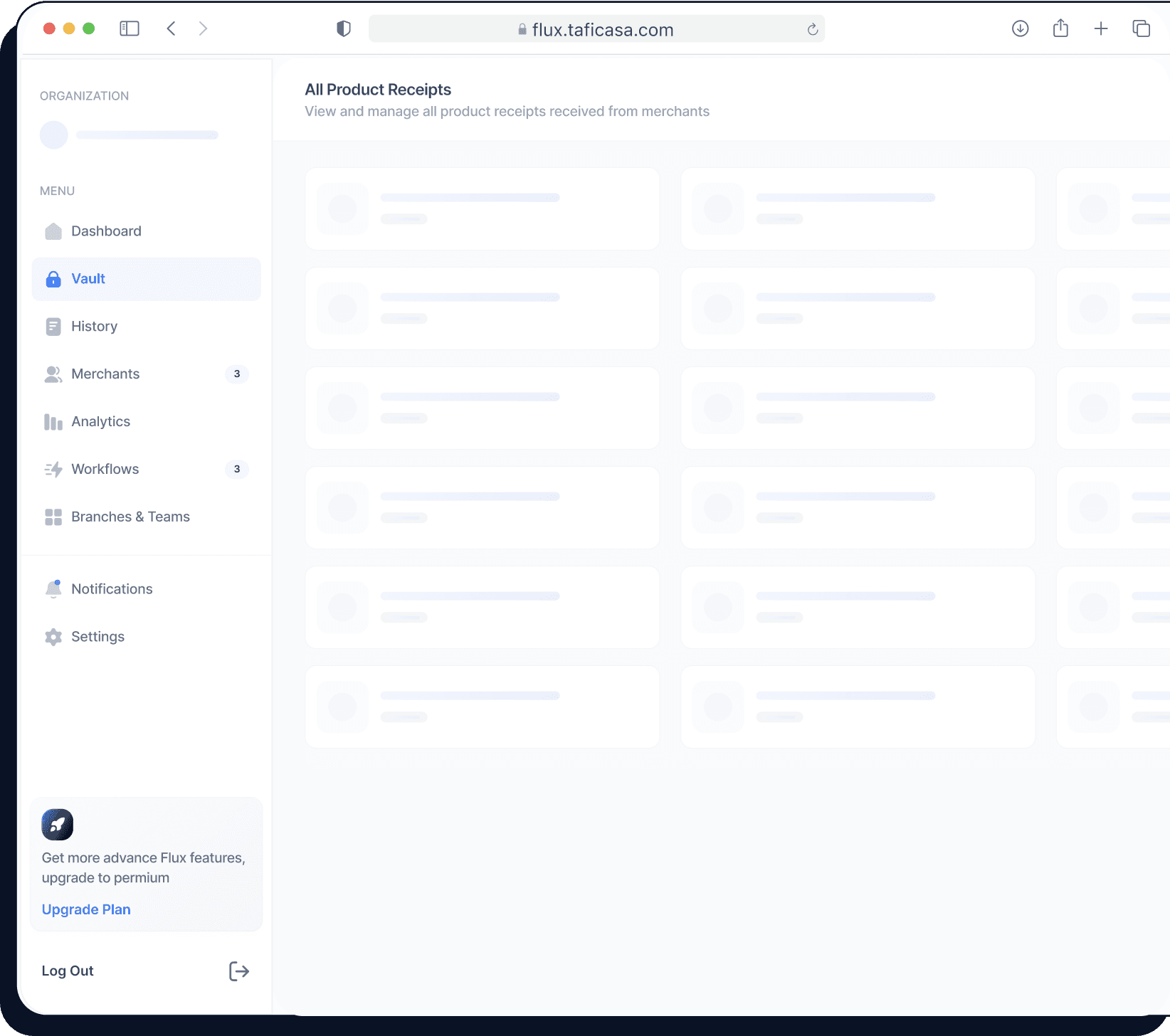
Task: Reload the page with refresh icon
Action: (x=813, y=29)
